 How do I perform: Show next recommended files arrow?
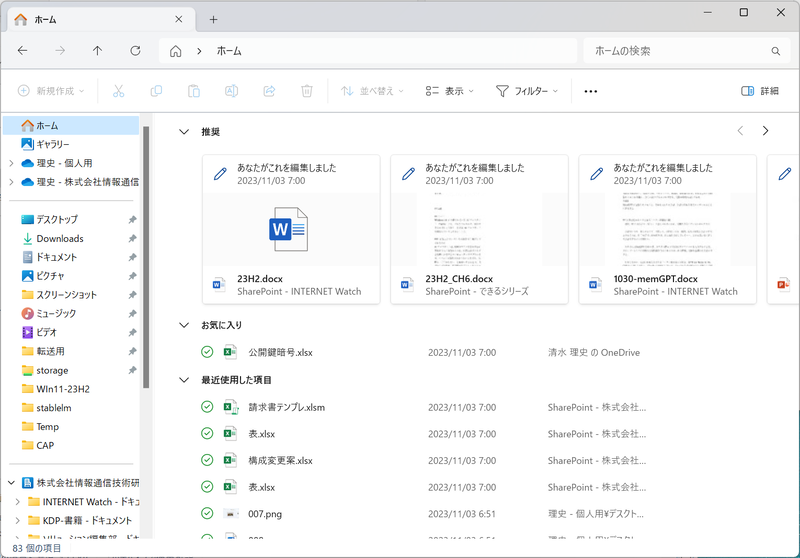(x=765, y=131)
